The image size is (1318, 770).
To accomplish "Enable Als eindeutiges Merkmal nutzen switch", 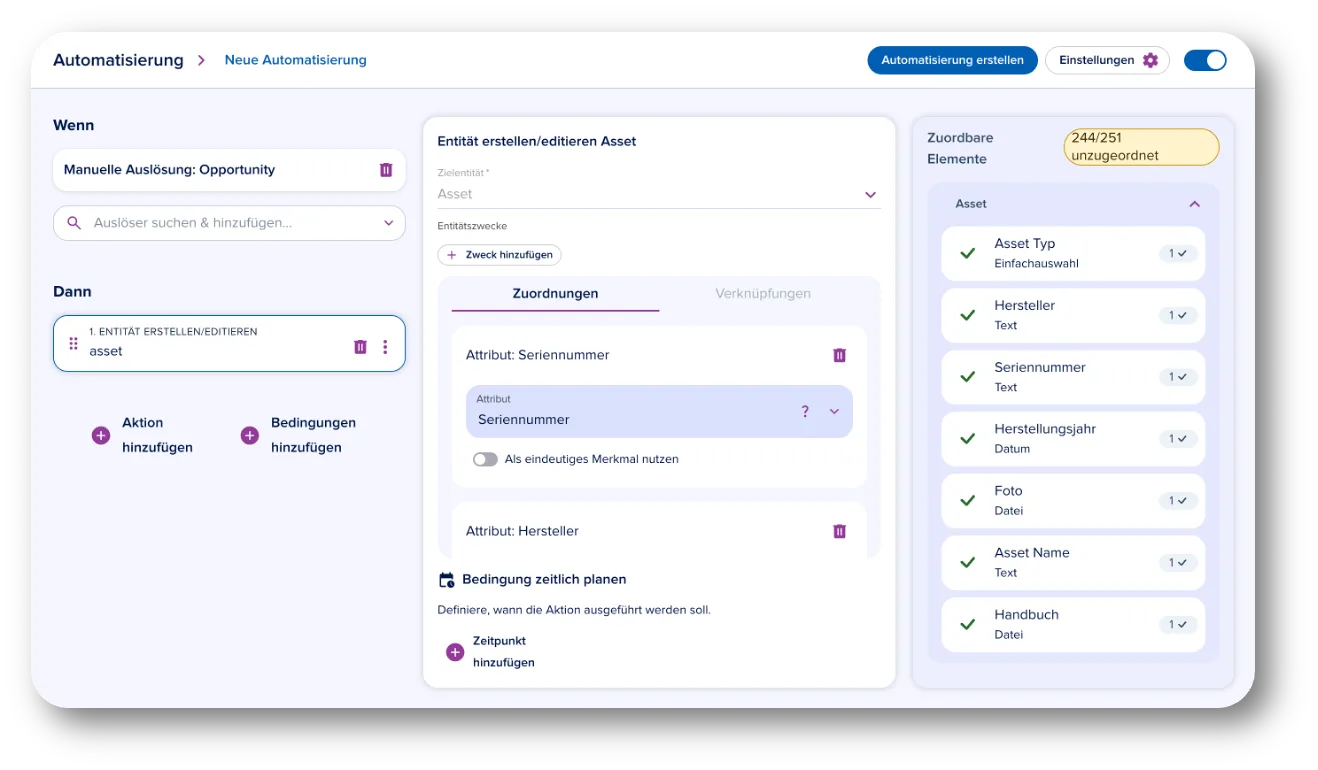I will 485,459.
